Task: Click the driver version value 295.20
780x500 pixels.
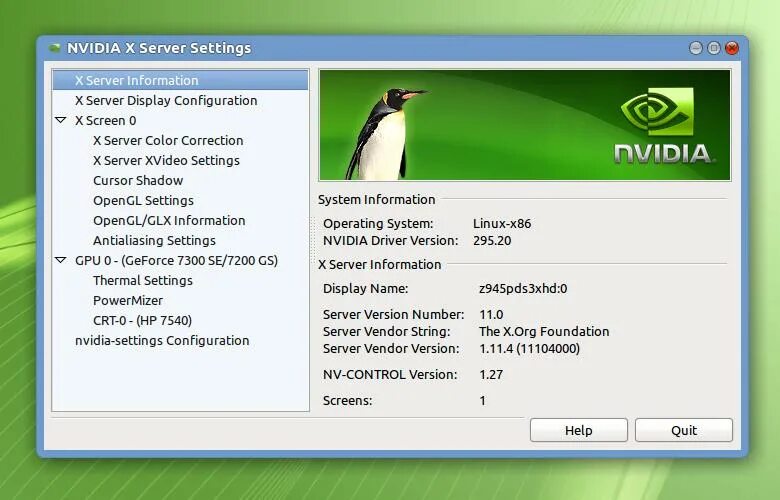Action: tap(492, 241)
